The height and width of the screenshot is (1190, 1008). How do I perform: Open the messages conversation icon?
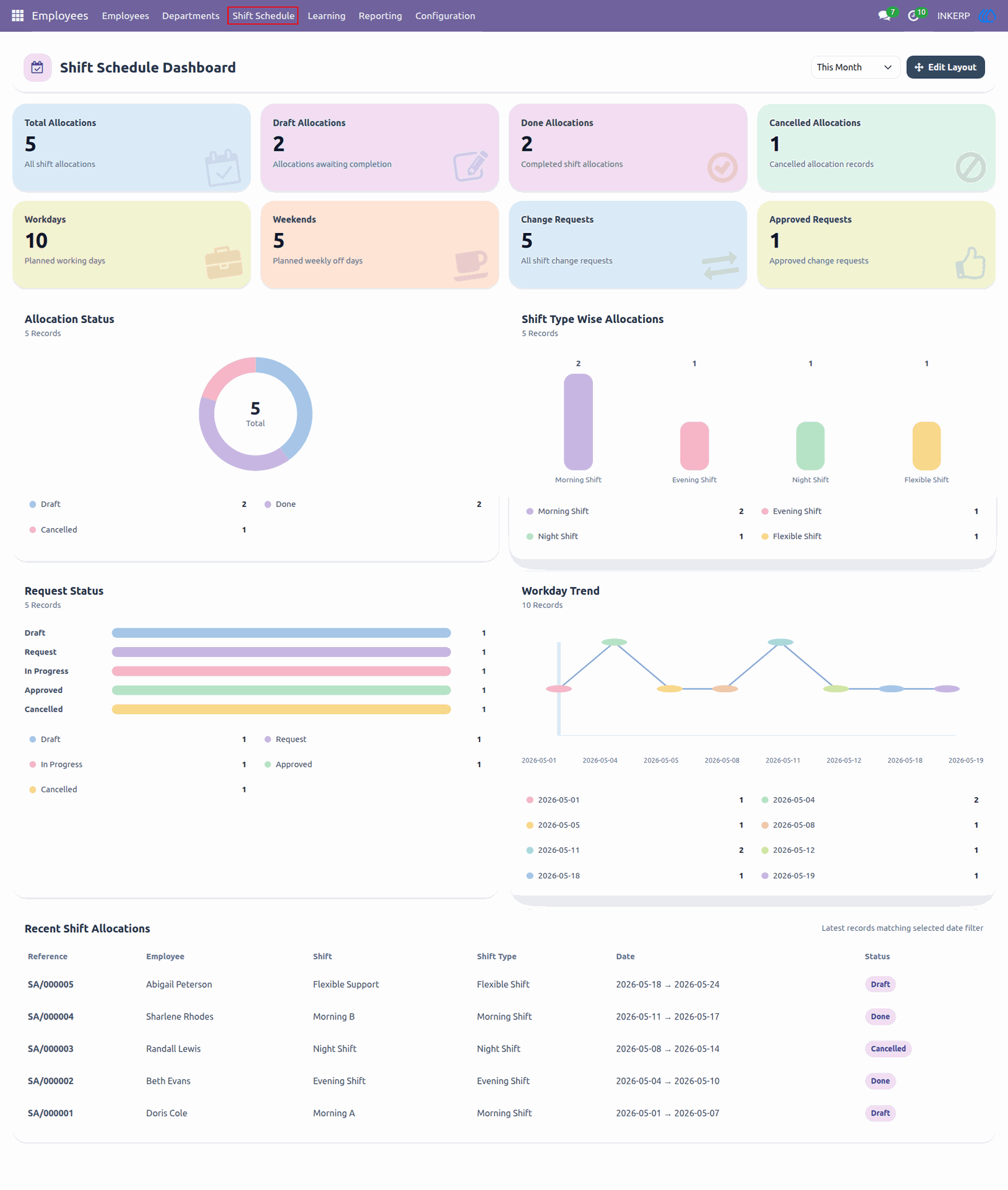point(885,15)
